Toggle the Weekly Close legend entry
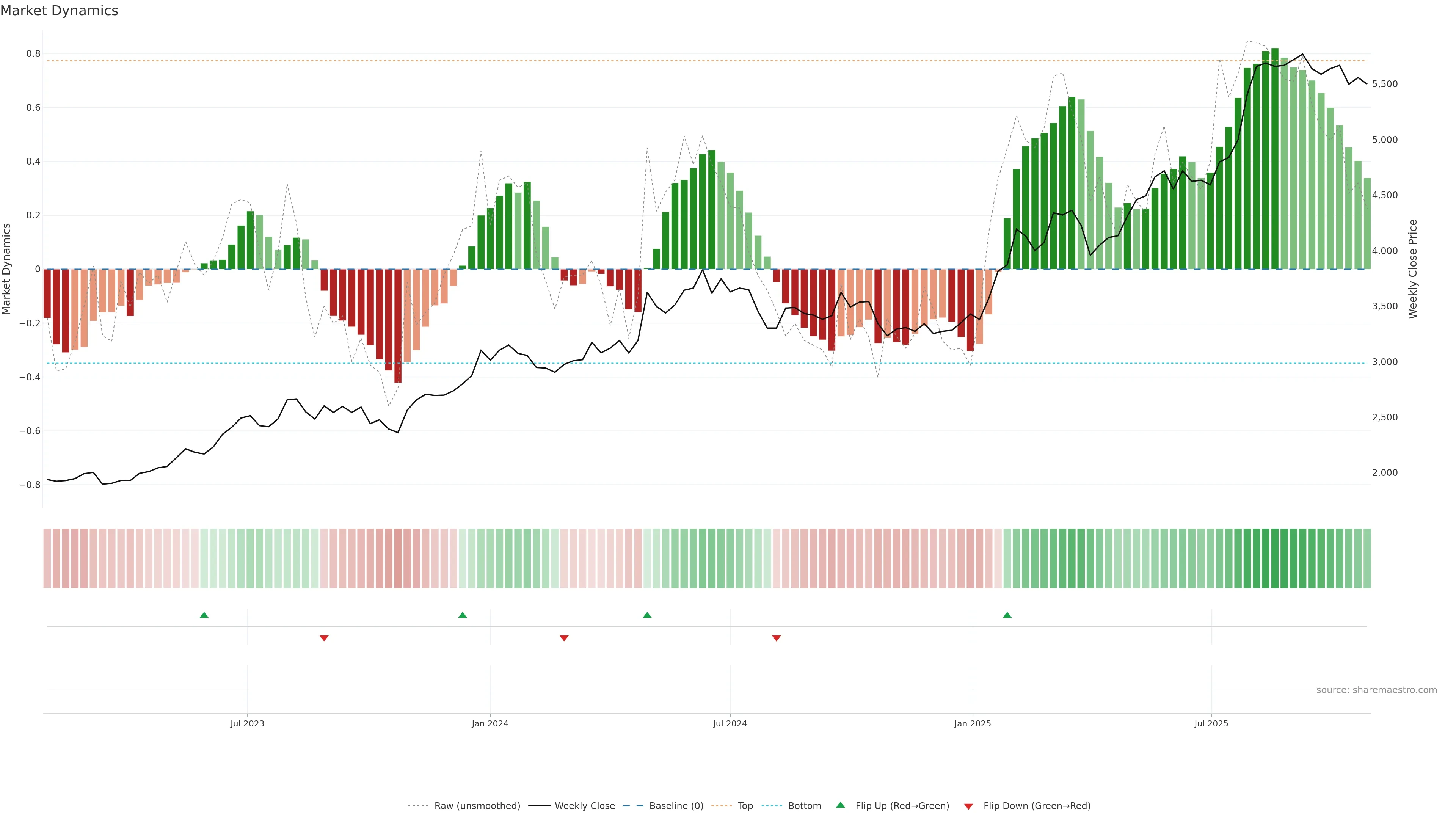Screen dimensions: 1456x819 coord(584,806)
